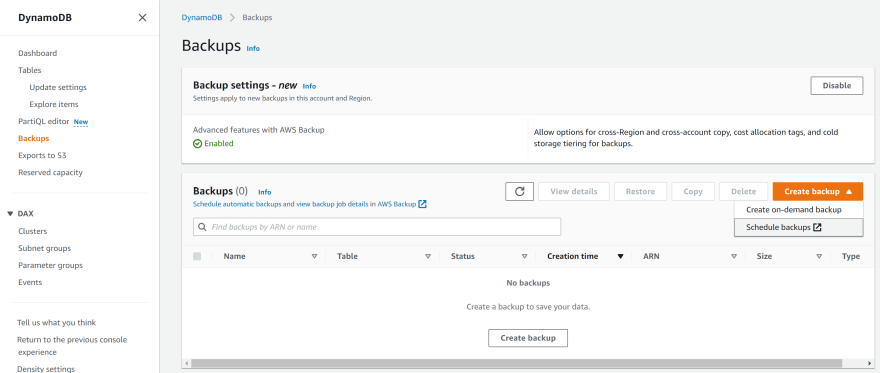Click the horizontal scrollbar under the table
The height and width of the screenshot is (373, 880).
pyautogui.click(x=516, y=363)
